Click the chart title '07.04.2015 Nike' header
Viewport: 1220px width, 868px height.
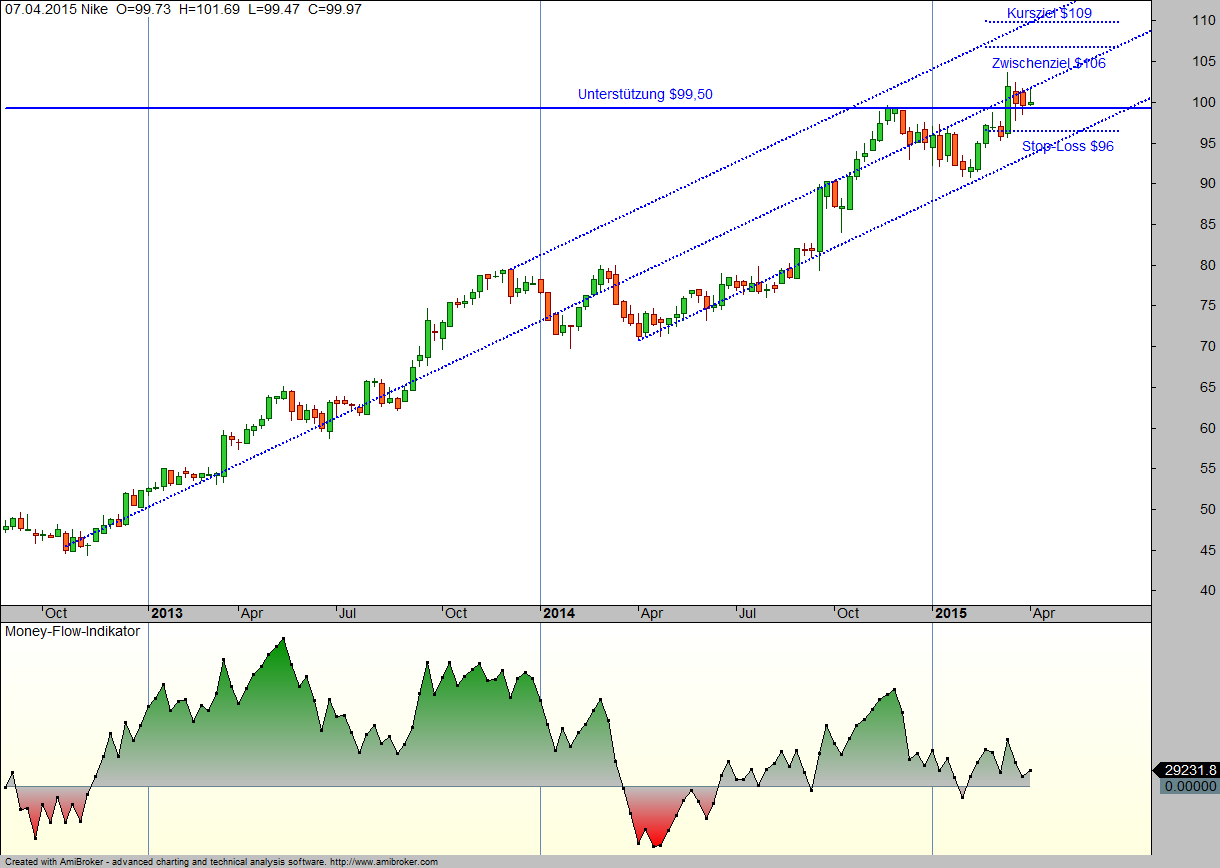pos(56,9)
